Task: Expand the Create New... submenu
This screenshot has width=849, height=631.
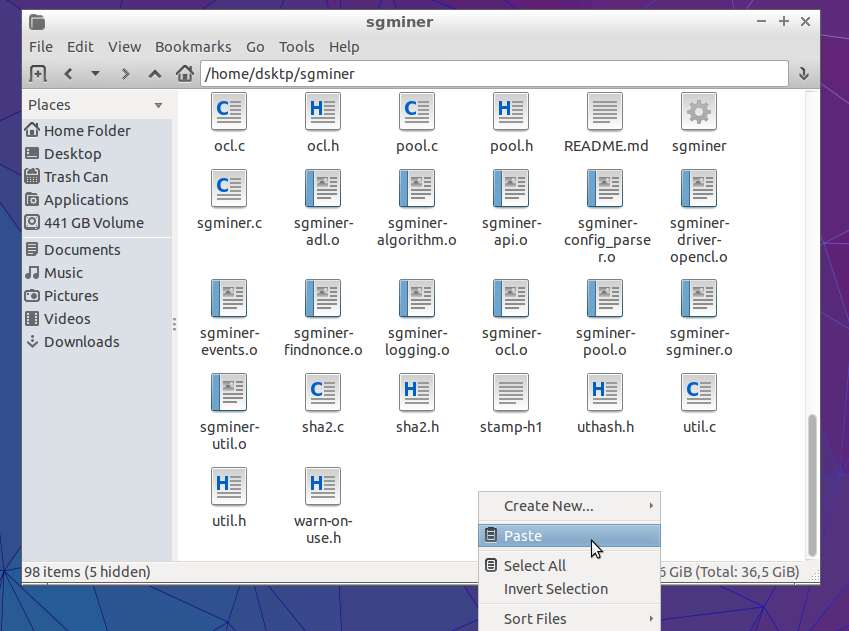Action: pos(568,506)
